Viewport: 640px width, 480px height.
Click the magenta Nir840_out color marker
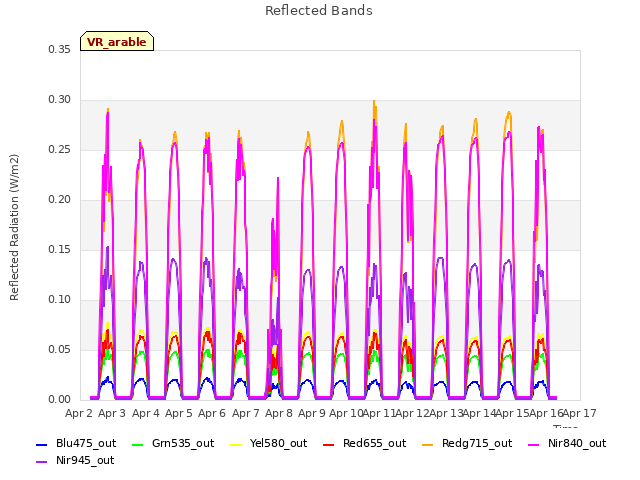click(534, 444)
